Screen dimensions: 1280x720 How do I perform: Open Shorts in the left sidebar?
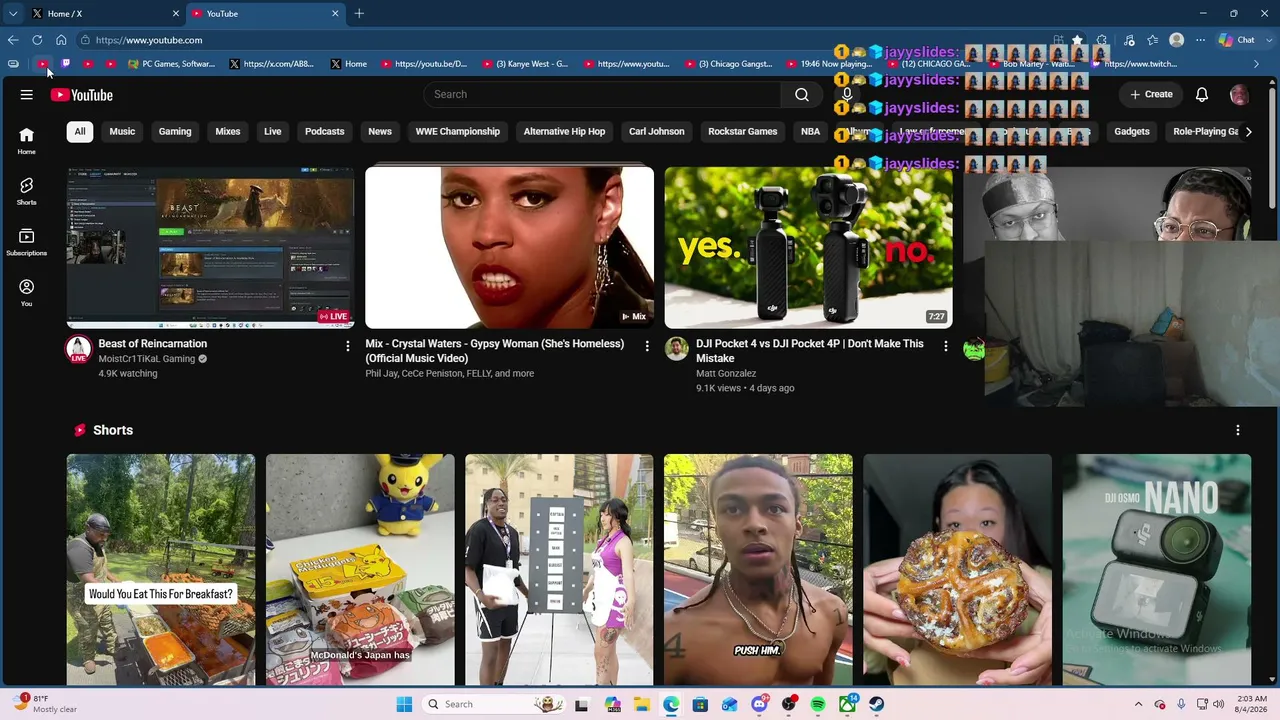[26, 191]
